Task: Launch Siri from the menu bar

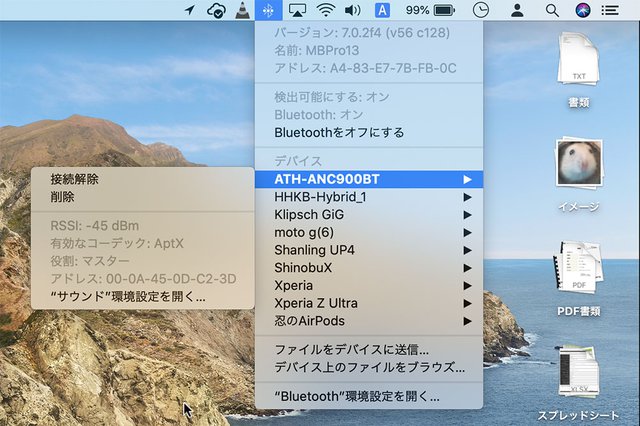Action: pos(583,11)
